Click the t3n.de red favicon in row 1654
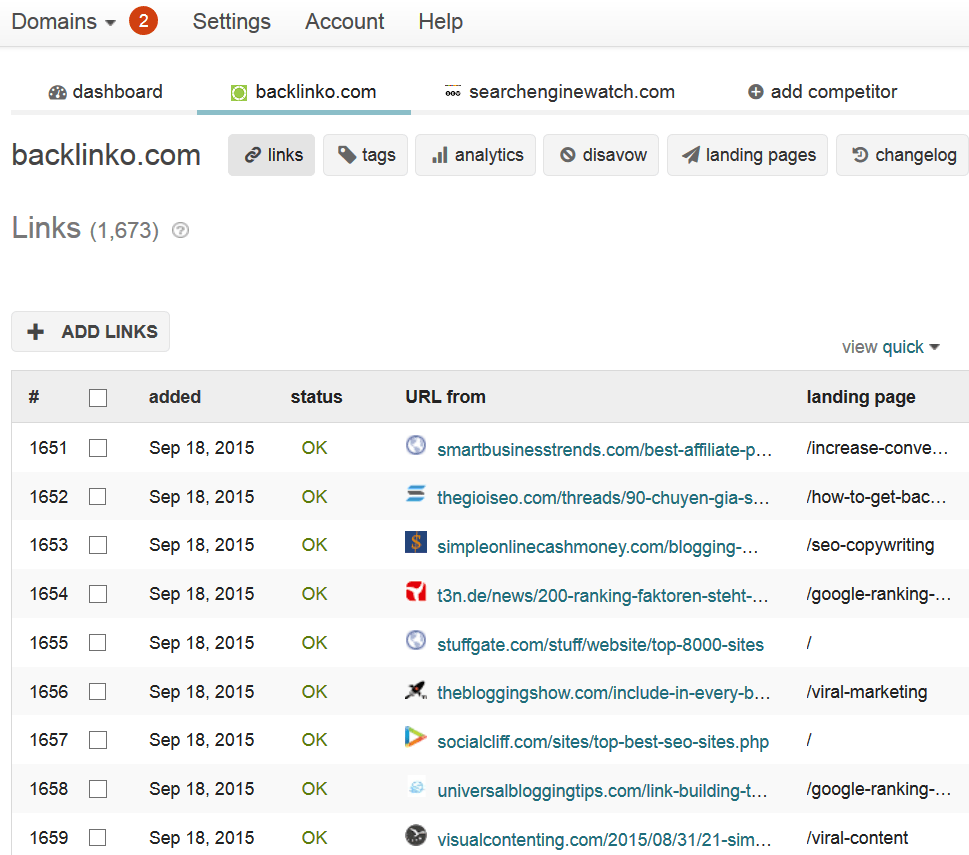Image resolution: width=969 pixels, height=855 pixels. pyautogui.click(x=416, y=592)
